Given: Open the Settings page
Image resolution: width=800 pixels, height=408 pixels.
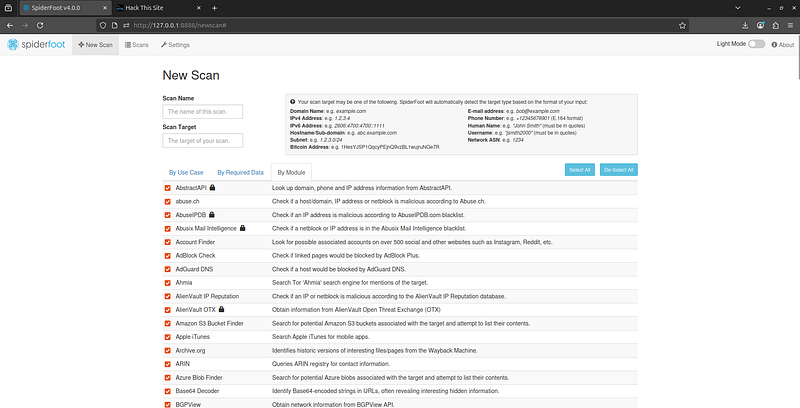Looking at the screenshot, I should click(175, 45).
